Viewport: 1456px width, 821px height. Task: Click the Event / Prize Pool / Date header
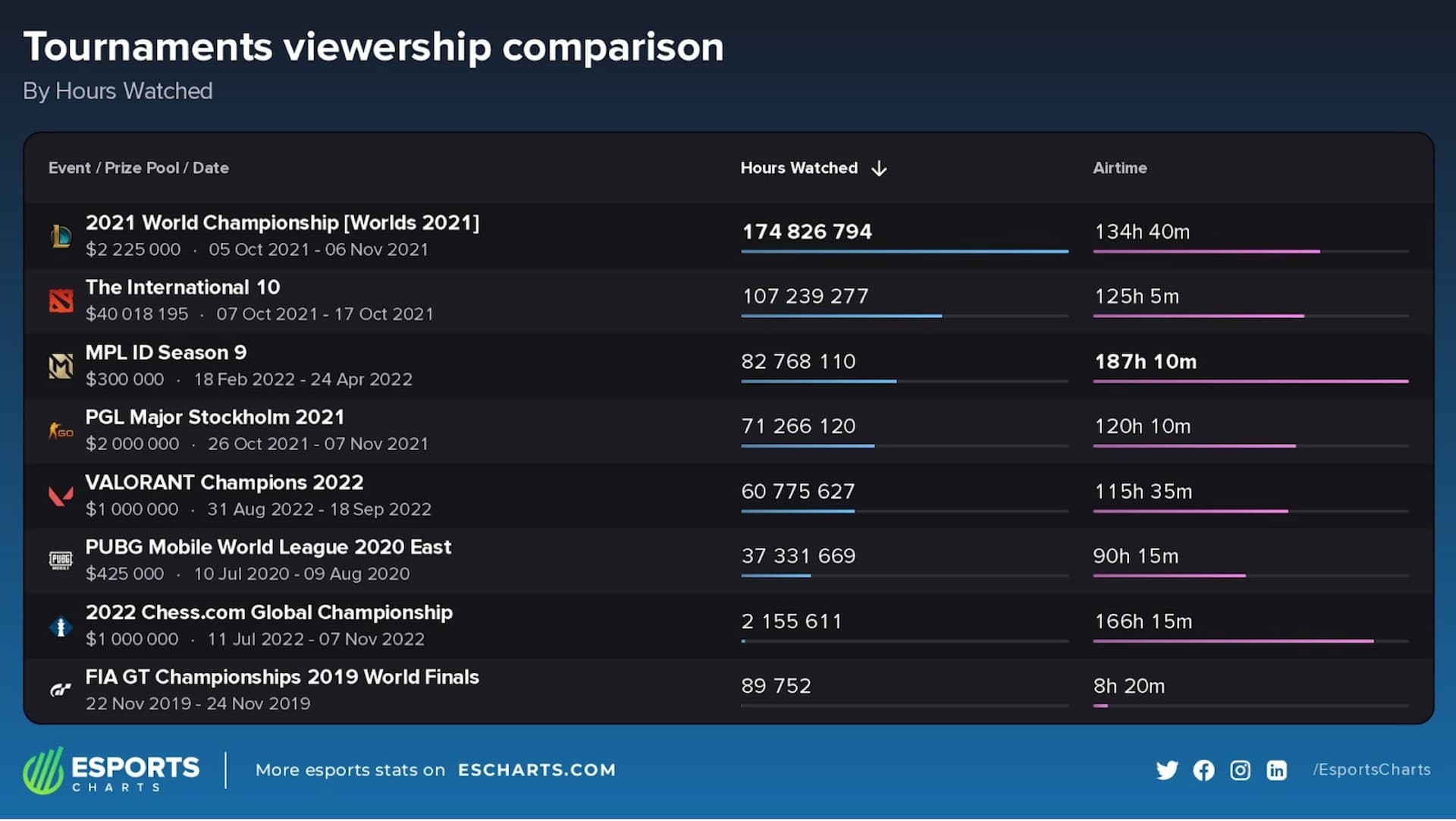[x=139, y=168]
